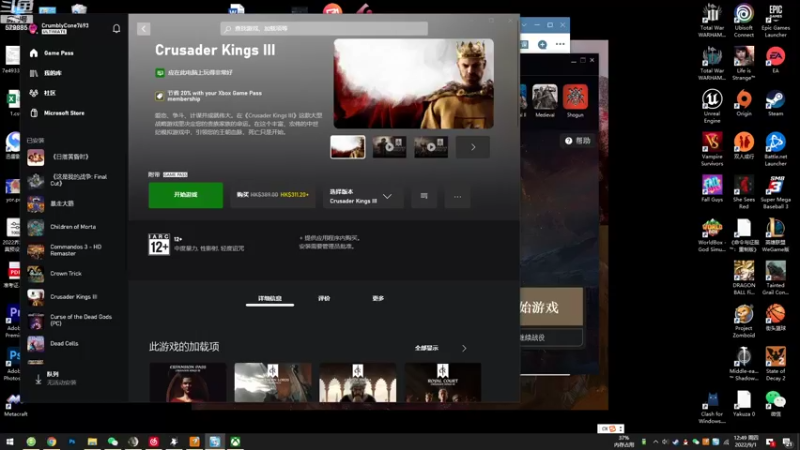The image size is (800, 450).
Task: Open File Explorer from taskbar
Action: point(92,442)
